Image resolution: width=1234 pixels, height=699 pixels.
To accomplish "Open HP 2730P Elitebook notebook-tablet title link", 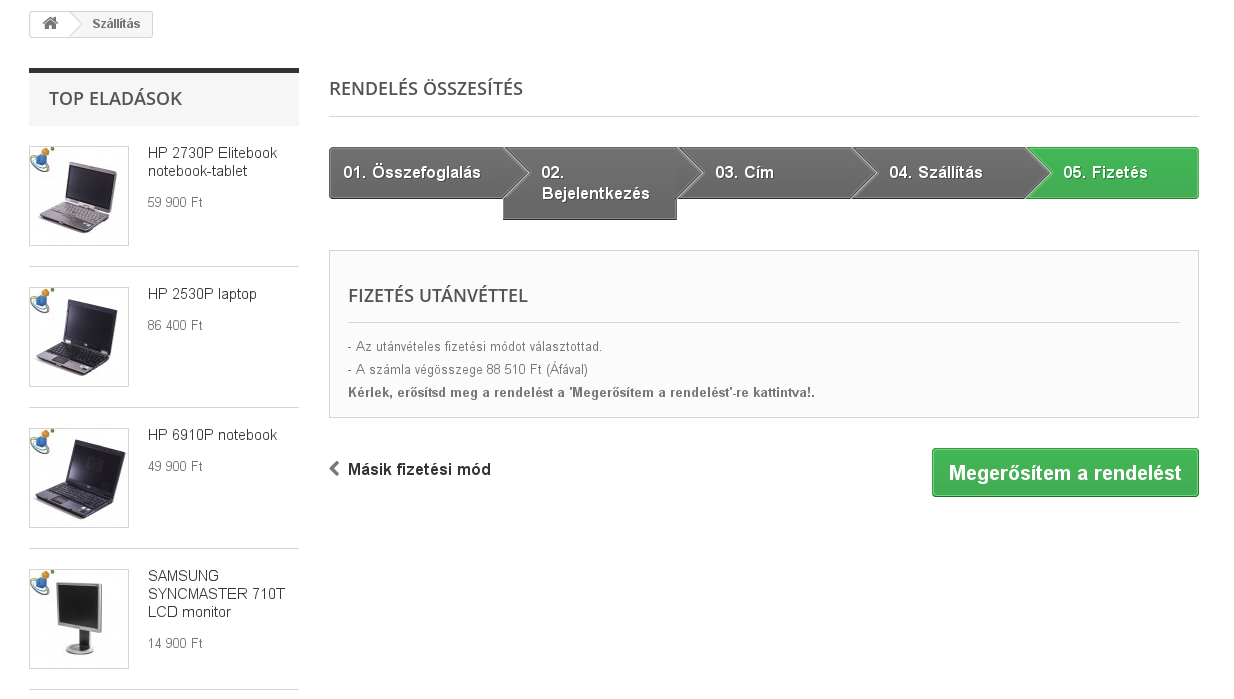I will [212, 162].
